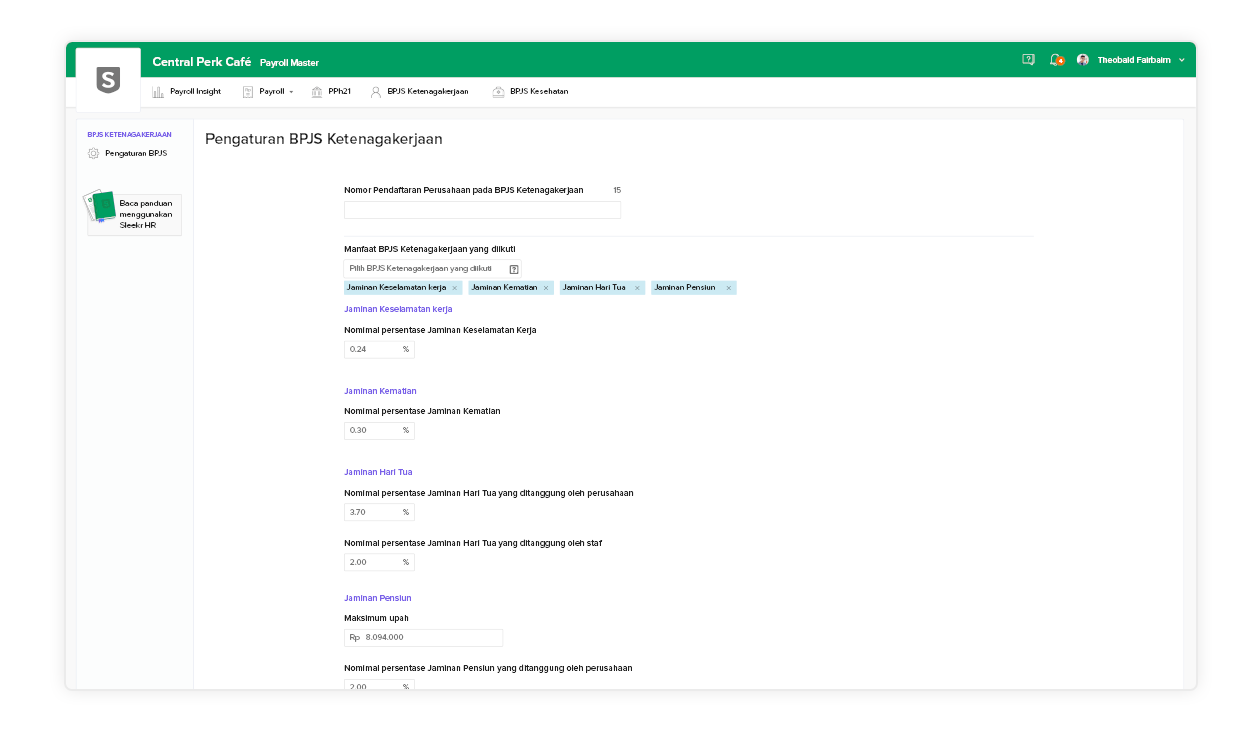Click the Hari Tua ditanggung oleh staf label

473,543
